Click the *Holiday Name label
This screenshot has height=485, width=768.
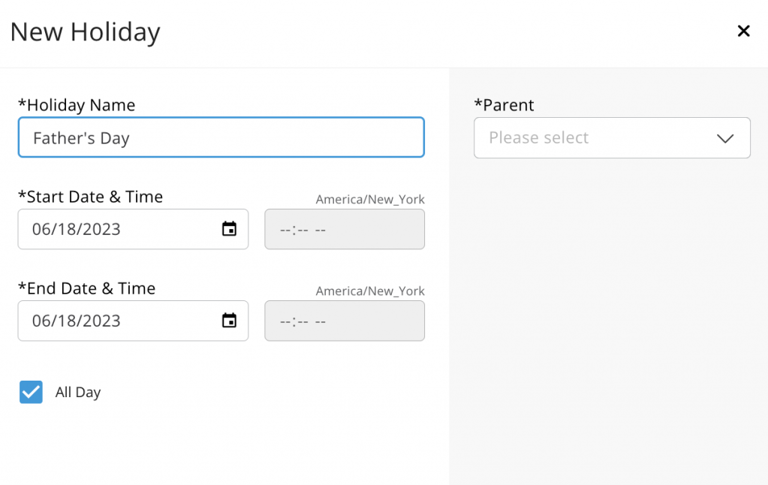click(77, 105)
